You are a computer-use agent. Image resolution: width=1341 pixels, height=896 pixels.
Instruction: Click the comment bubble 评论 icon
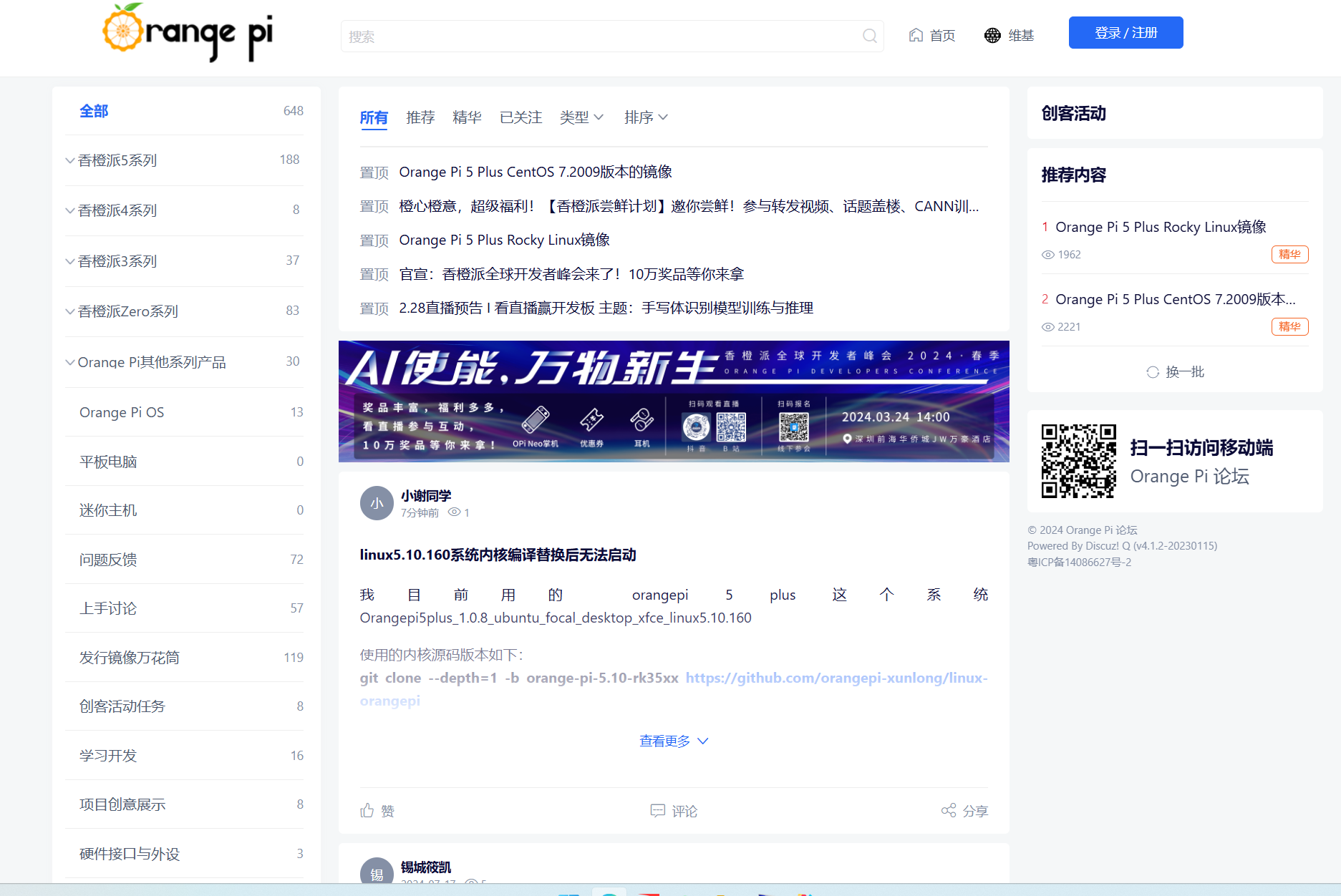tap(657, 810)
